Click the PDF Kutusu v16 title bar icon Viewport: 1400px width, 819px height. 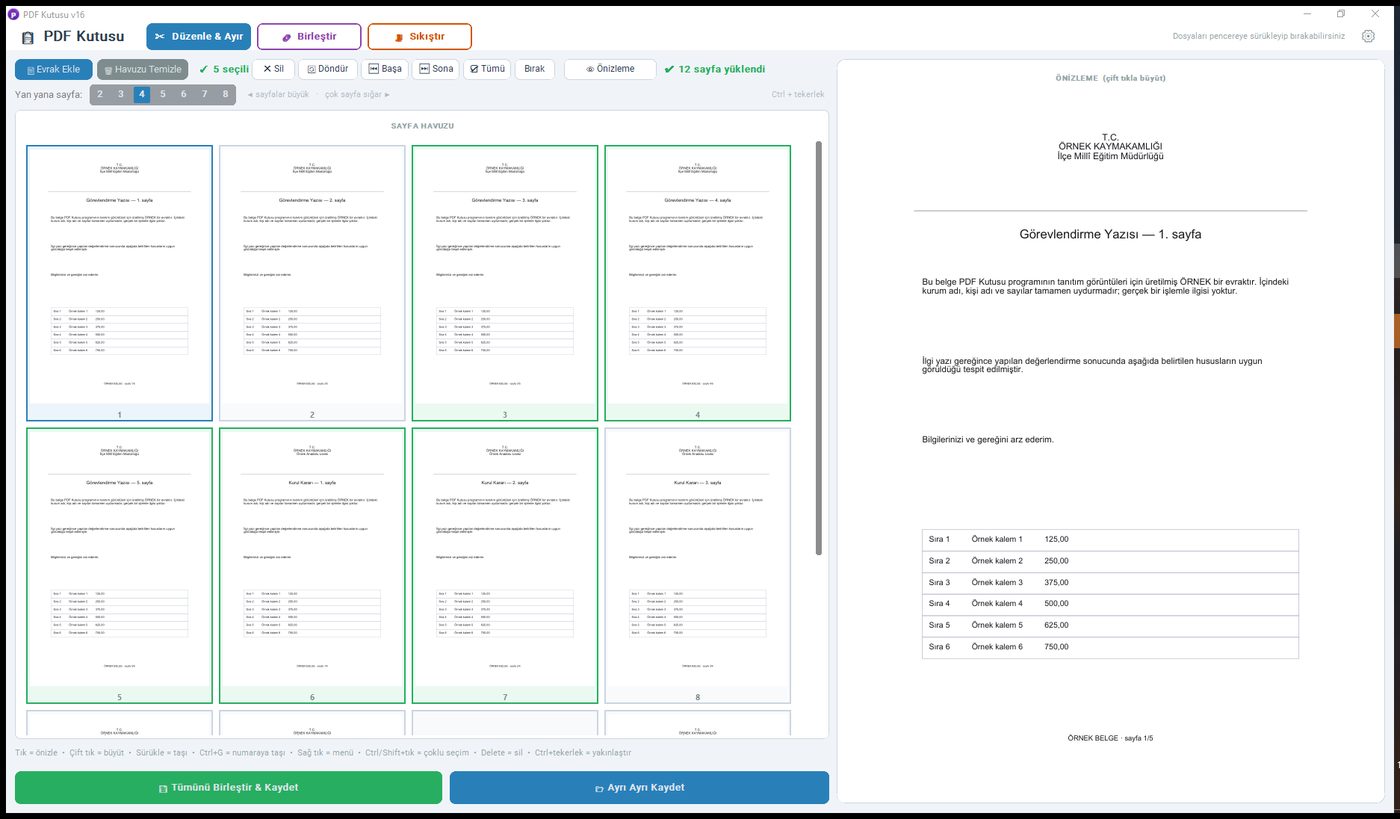pos(13,14)
